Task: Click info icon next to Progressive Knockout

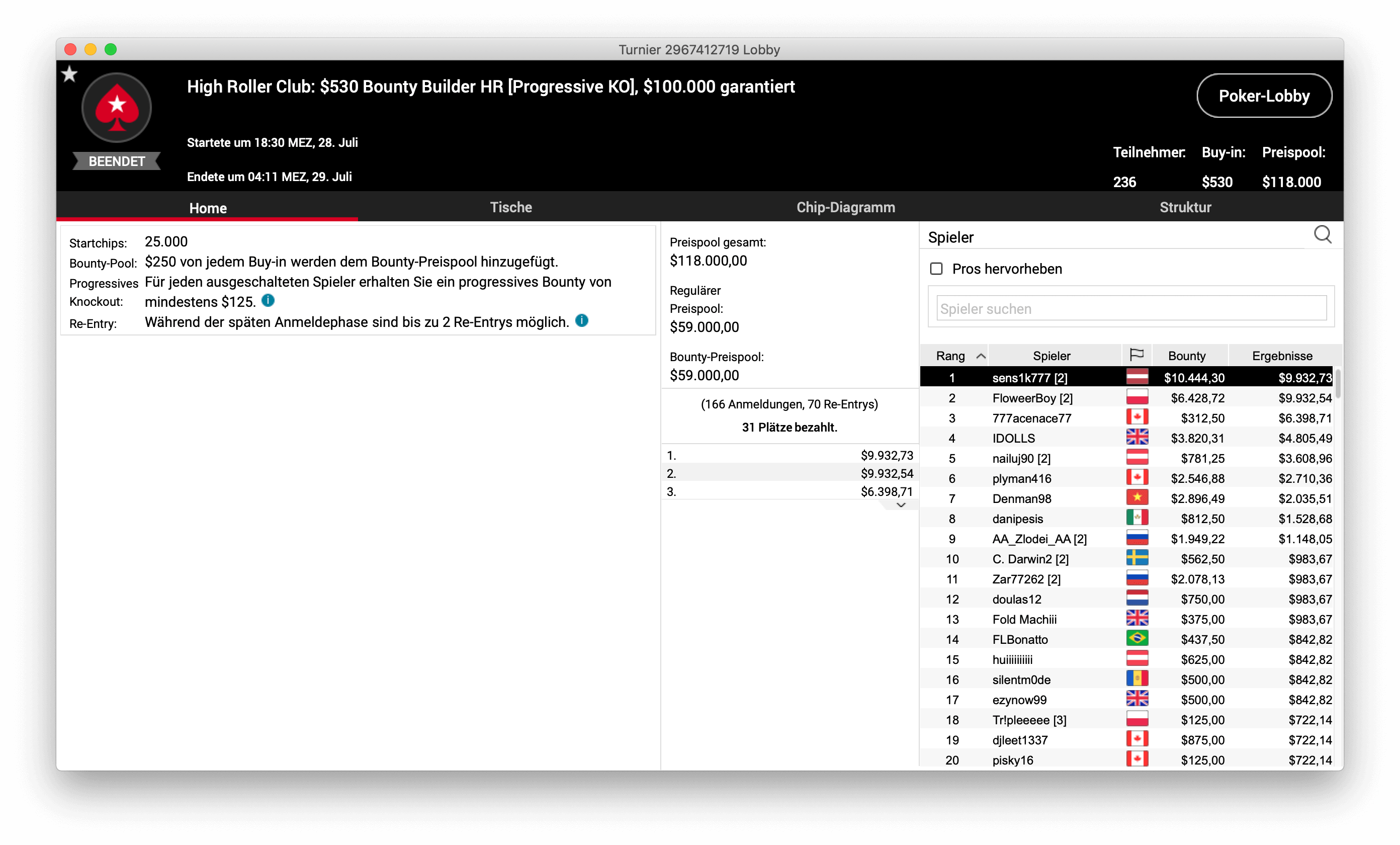Action: click(x=268, y=300)
